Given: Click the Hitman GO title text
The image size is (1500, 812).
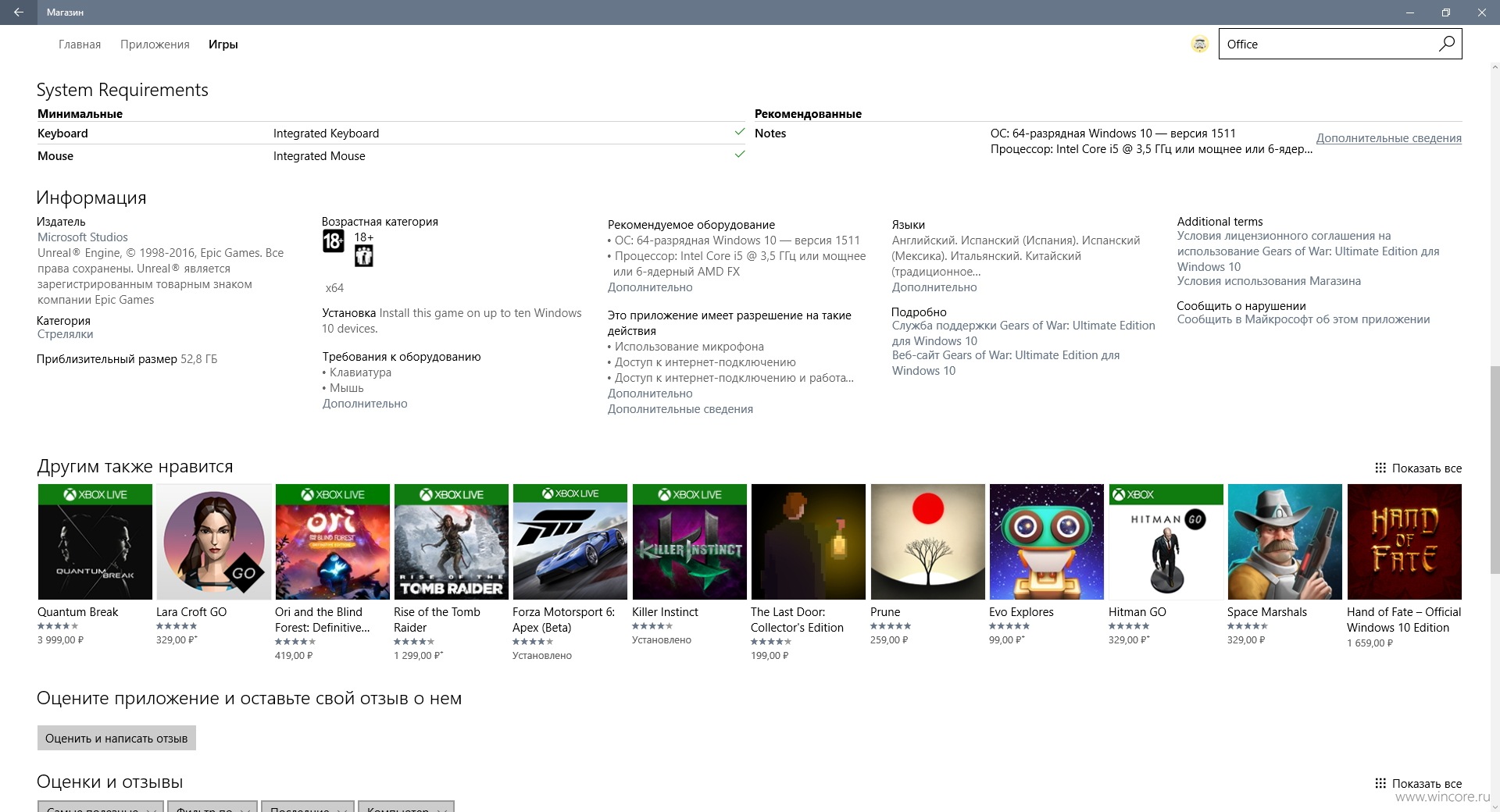Looking at the screenshot, I should (x=1137, y=612).
